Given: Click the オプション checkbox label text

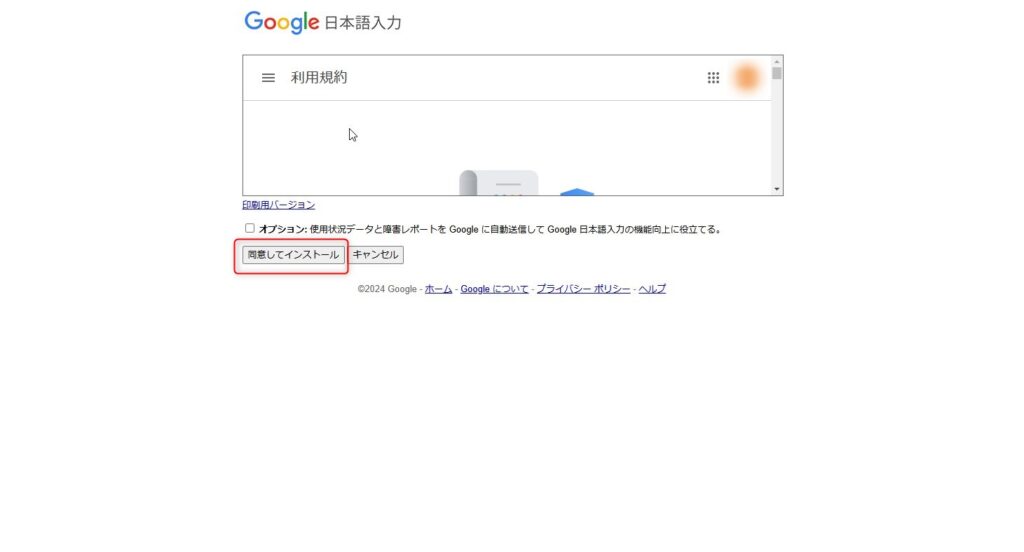Looking at the screenshot, I should (x=490, y=229).
